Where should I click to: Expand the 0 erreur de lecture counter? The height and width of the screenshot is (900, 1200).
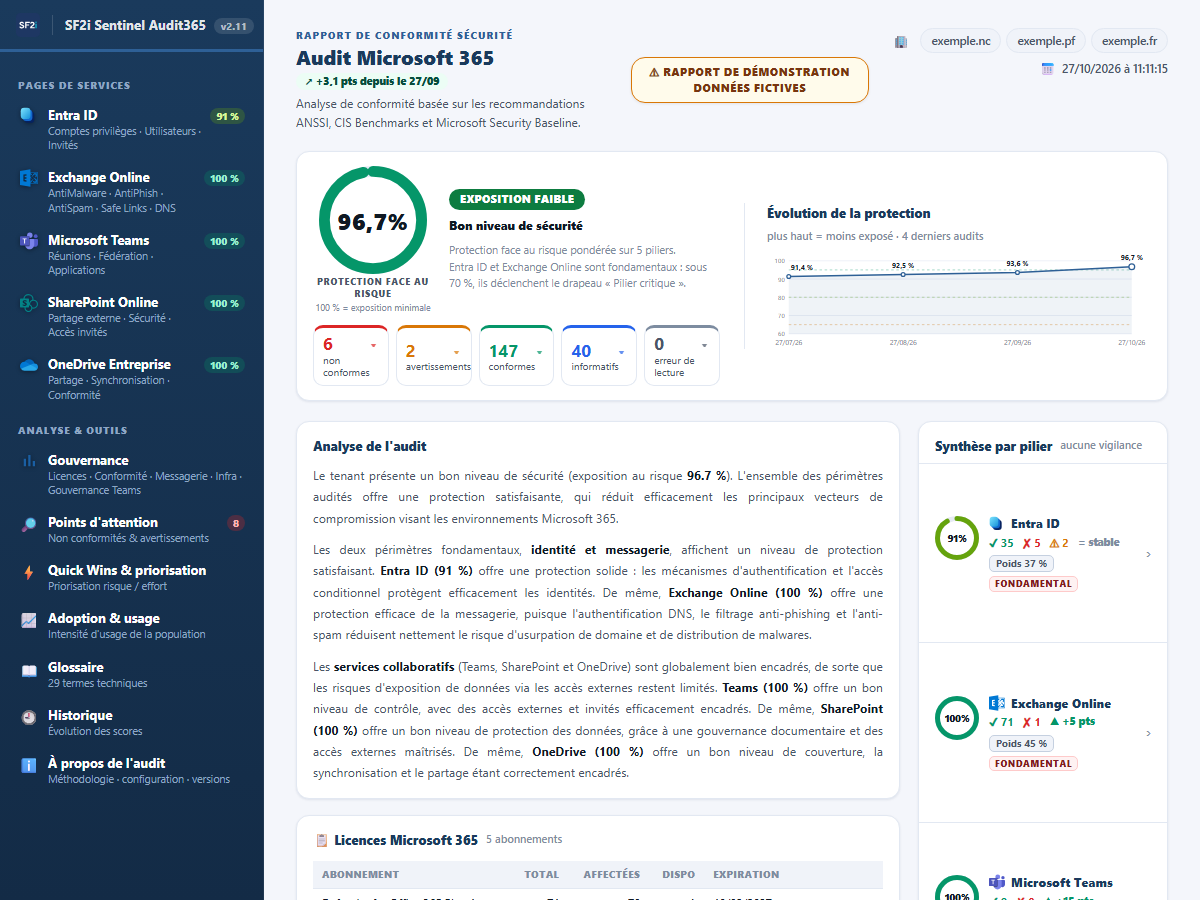click(x=682, y=355)
